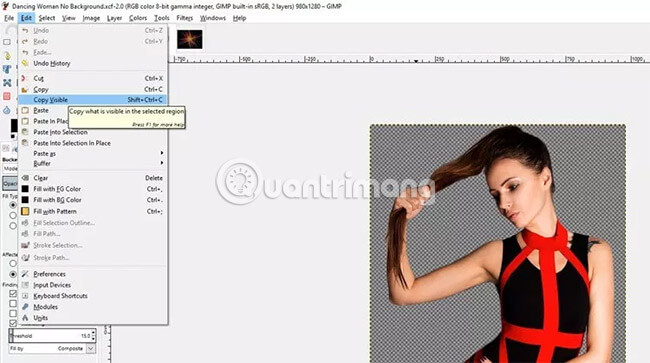
Task: Close the open Edit menu via its label
Action: [26, 18]
